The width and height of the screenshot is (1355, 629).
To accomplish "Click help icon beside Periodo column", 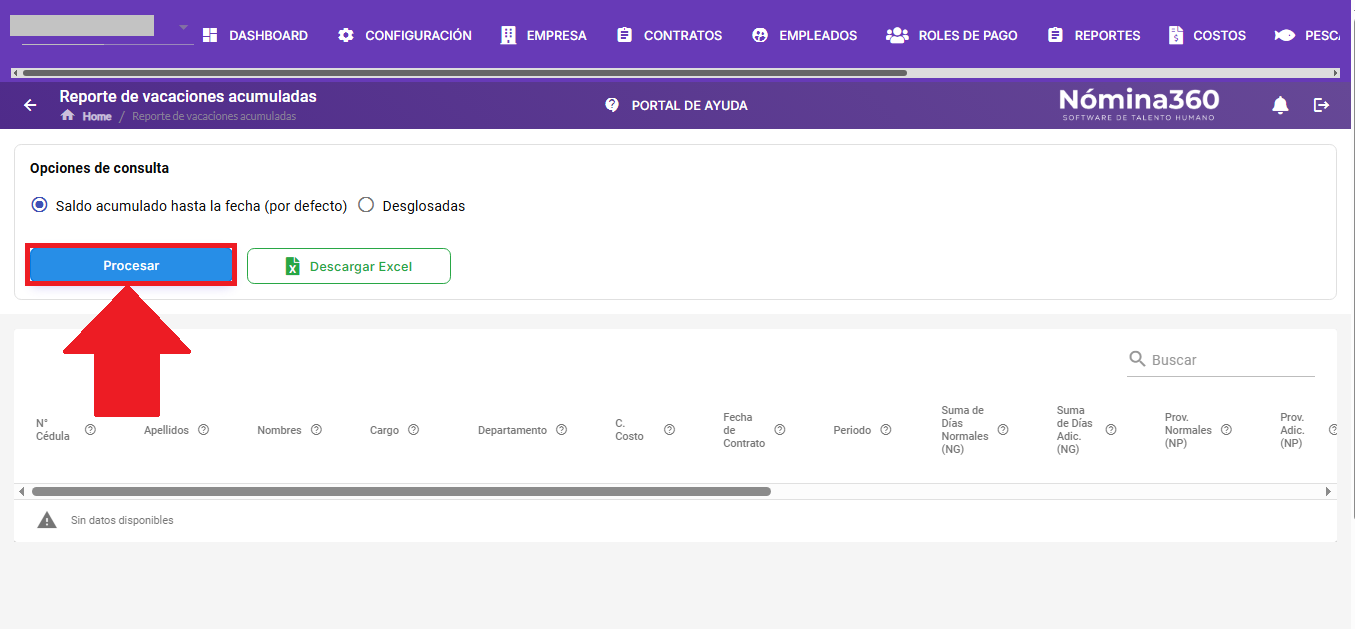I will click(x=885, y=430).
